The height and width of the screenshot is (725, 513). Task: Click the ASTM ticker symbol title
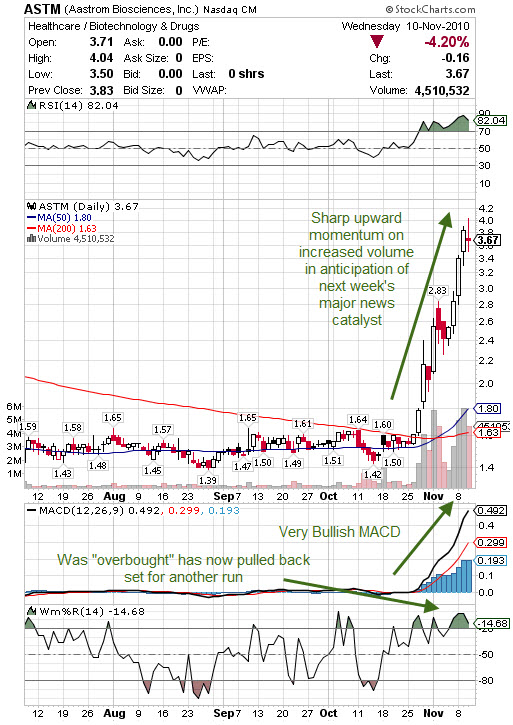pyautogui.click(x=43, y=8)
